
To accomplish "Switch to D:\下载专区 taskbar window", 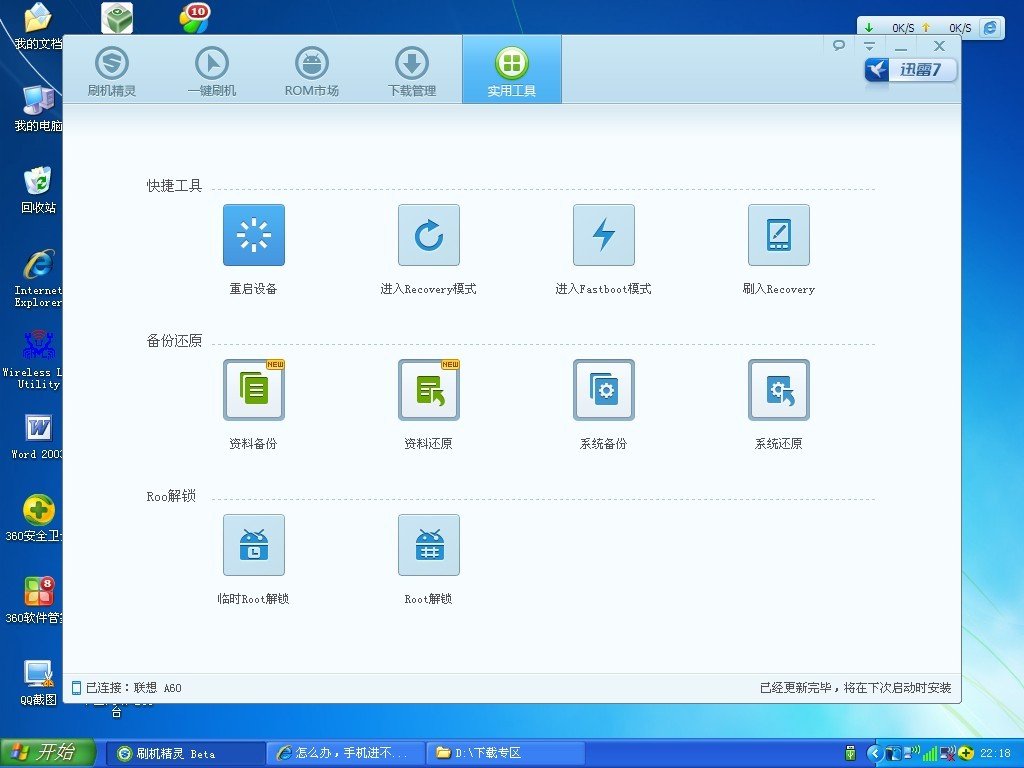I will [505, 753].
